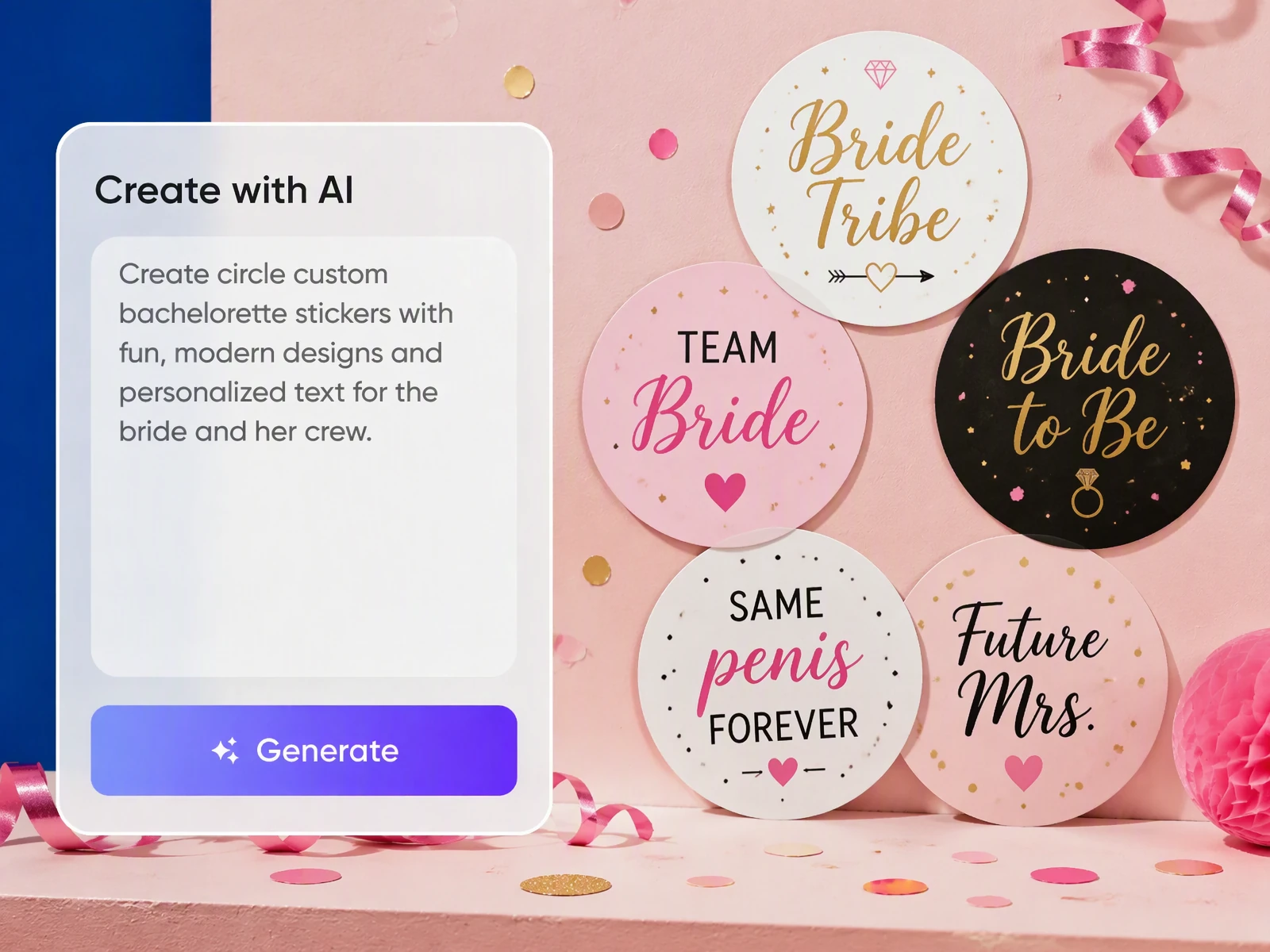Click the gold ring icon on Bride to Be
This screenshot has height=952, width=1270.
click(x=1087, y=493)
